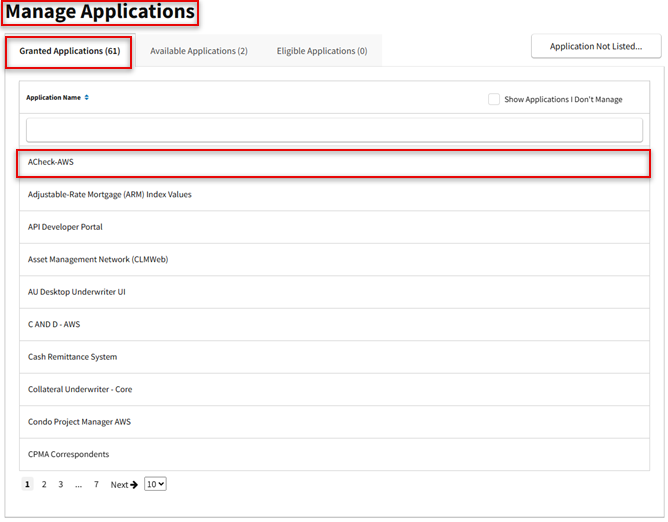This screenshot has height=522, width=668.
Task: Switch to Granted Applications (61) tab
Action: point(69,51)
